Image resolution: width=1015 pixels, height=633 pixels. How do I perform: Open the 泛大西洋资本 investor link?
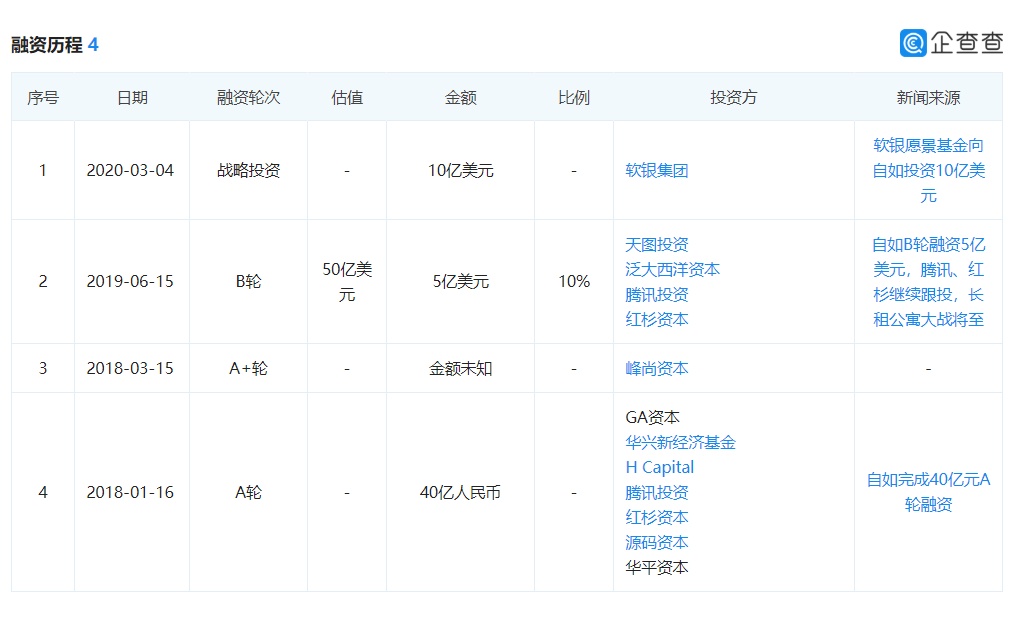(x=673, y=270)
